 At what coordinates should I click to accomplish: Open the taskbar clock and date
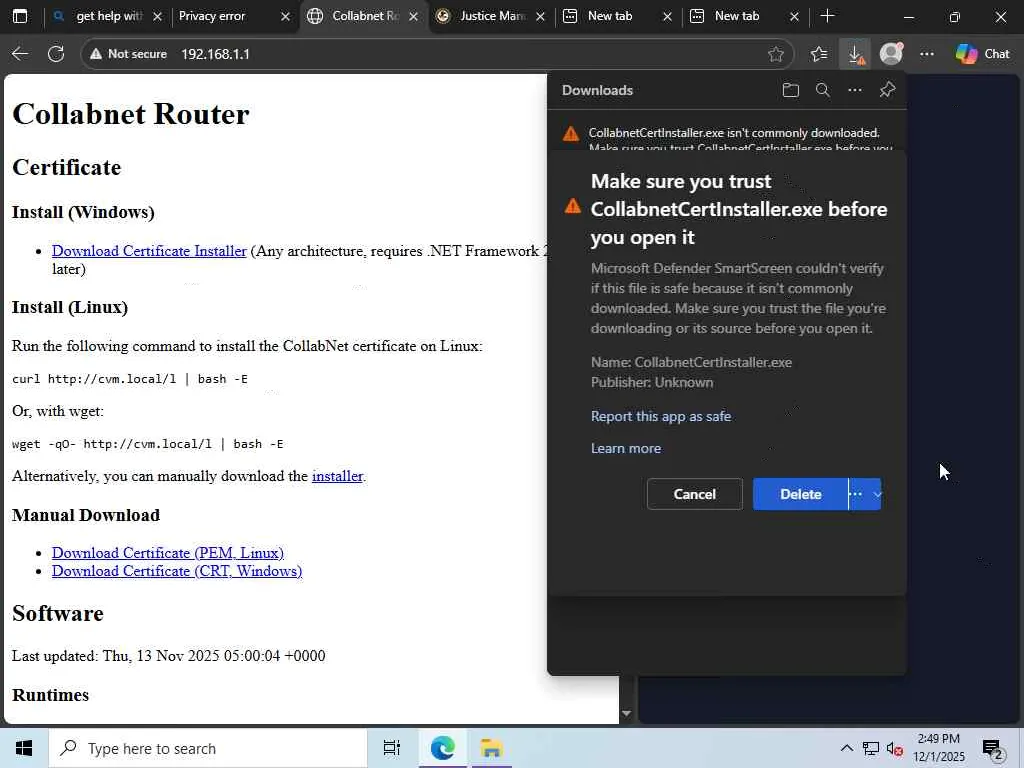pos(938,748)
